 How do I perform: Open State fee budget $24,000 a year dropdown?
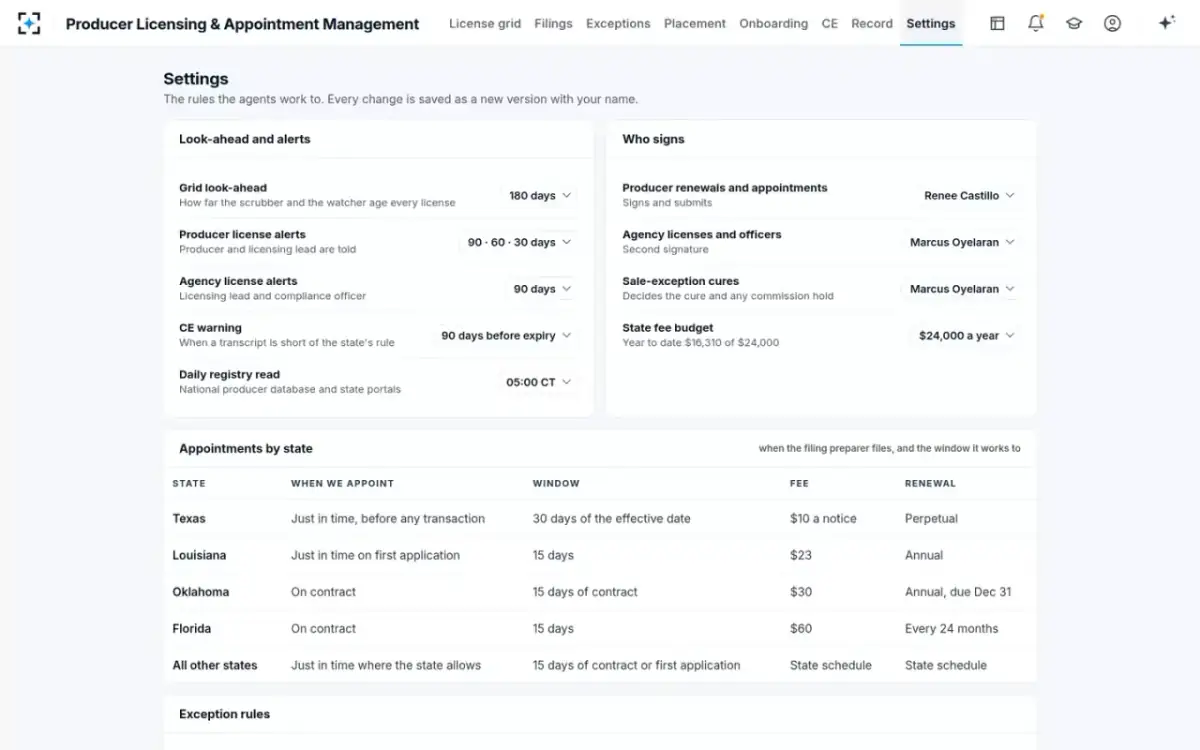point(966,336)
